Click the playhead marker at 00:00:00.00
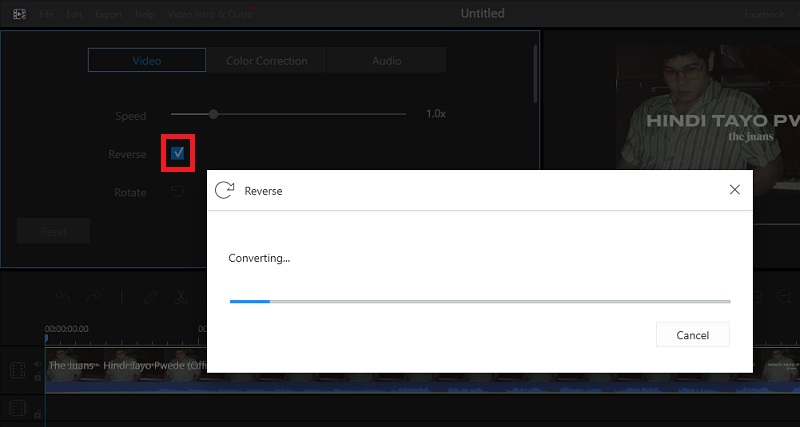The width and height of the screenshot is (800, 427). tap(46, 338)
